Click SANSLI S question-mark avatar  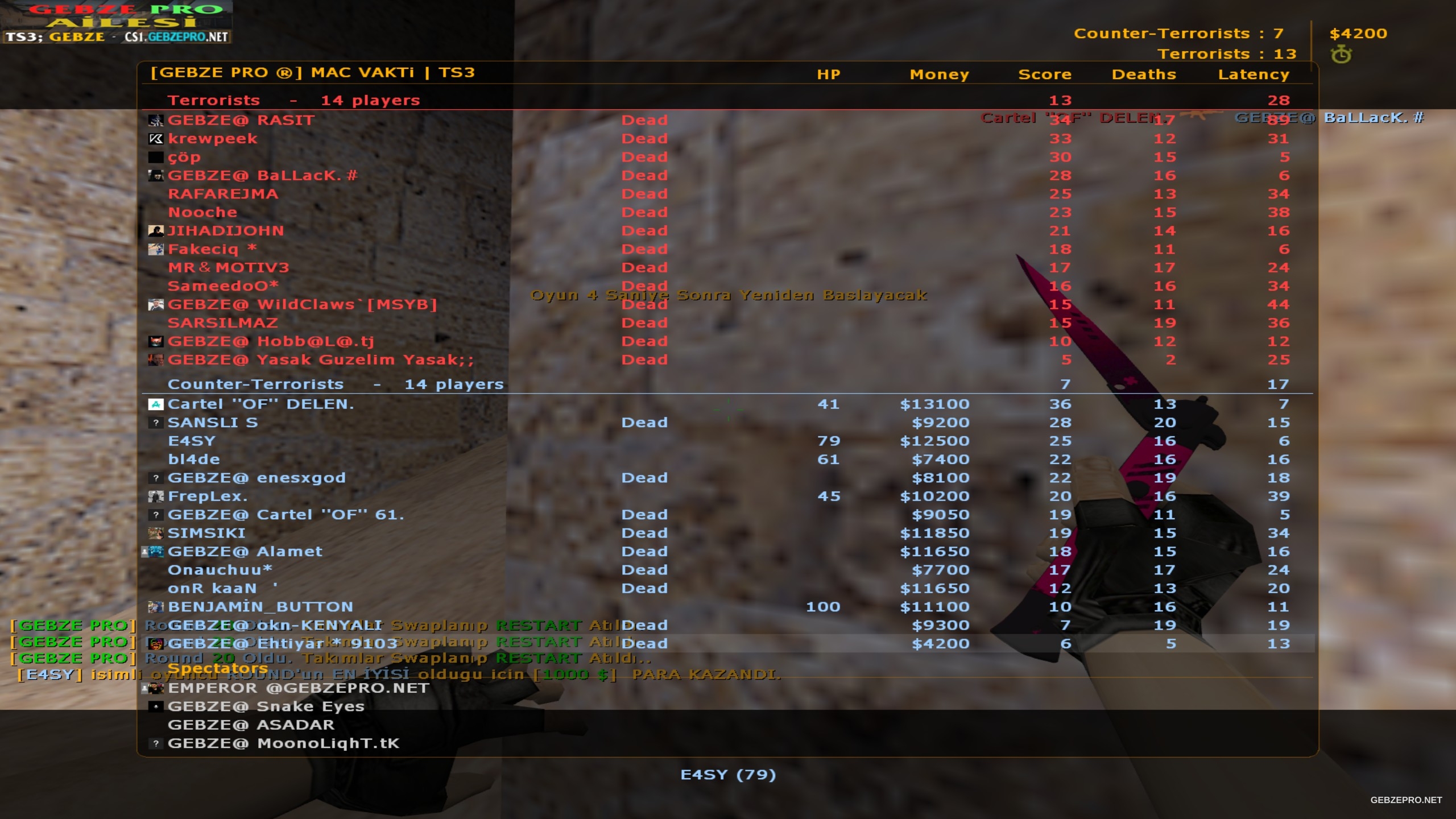coord(155,423)
